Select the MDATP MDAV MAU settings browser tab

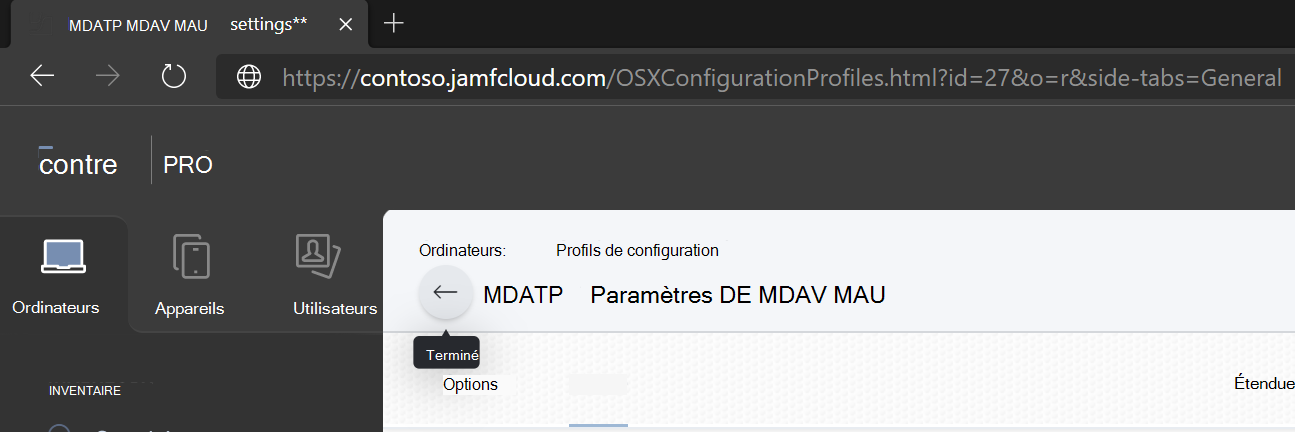click(x=187, y=25)
